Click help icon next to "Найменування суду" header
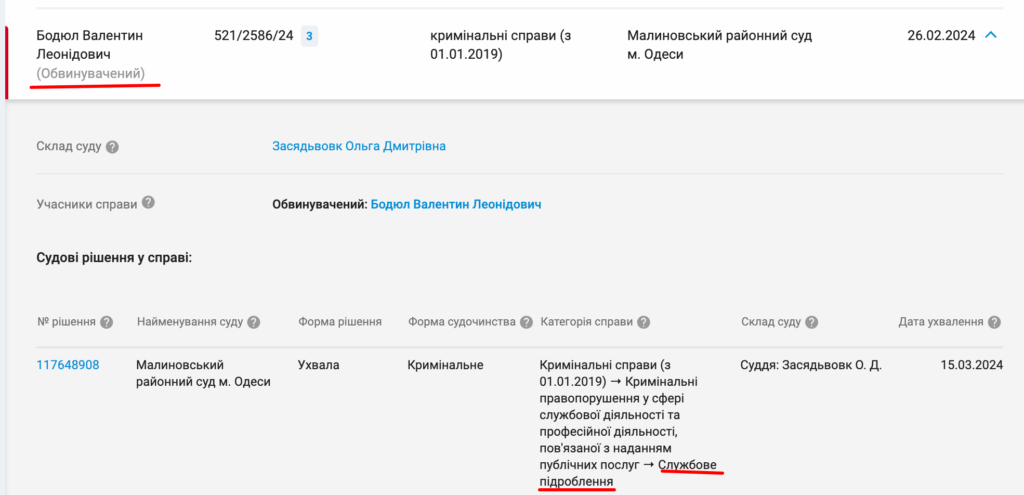 coord(254,322)
